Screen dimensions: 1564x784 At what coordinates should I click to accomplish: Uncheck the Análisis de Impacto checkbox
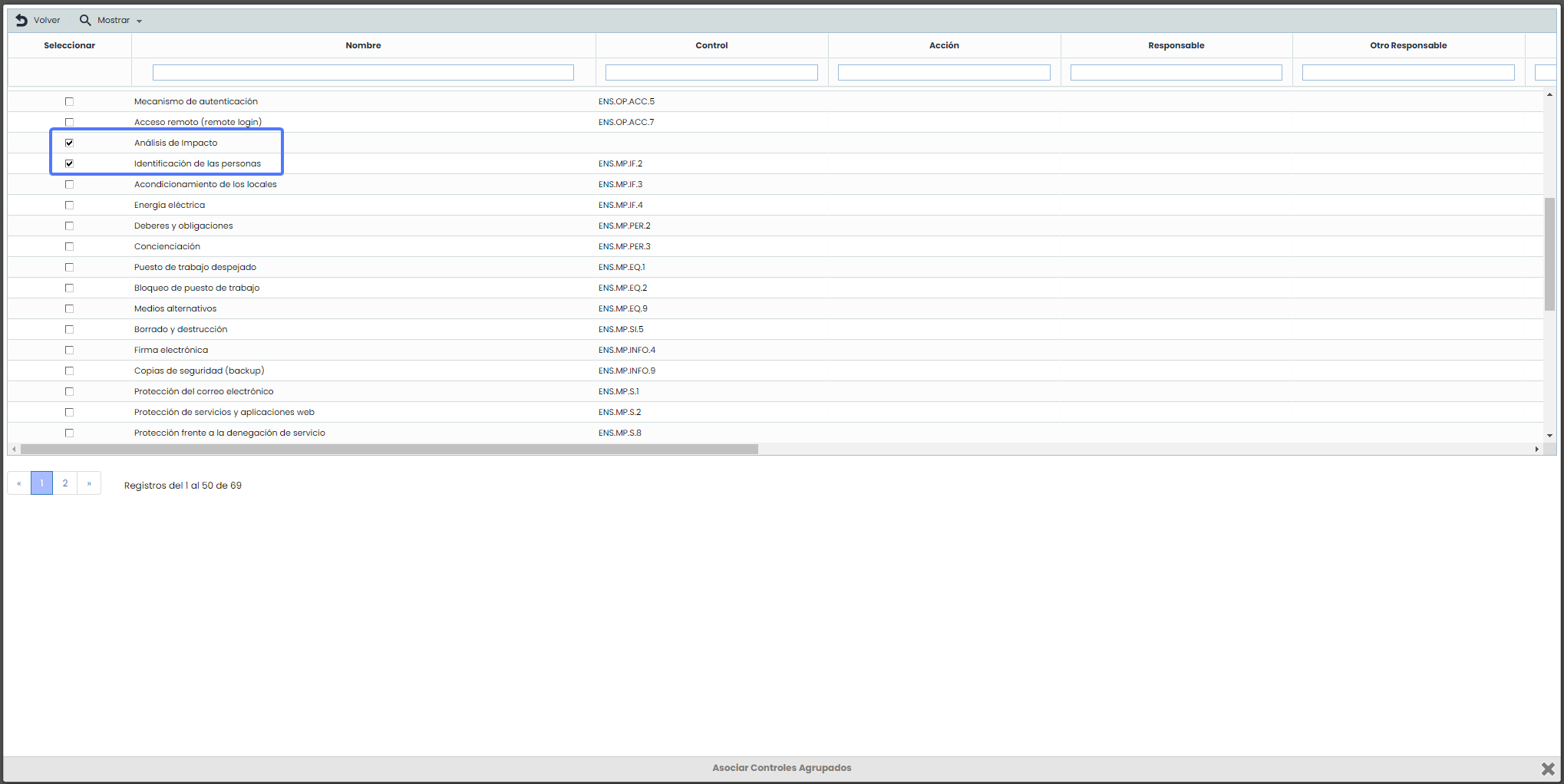click(69, 143)
